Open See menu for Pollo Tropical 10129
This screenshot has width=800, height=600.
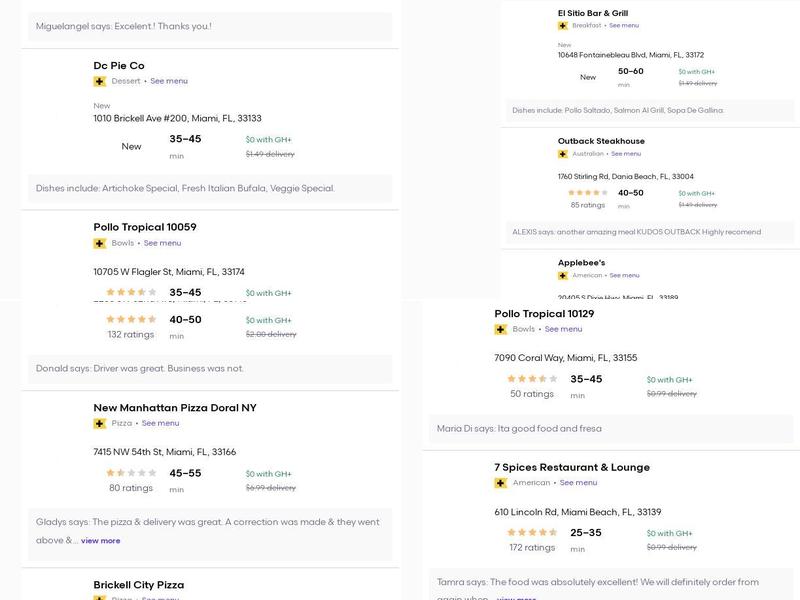point(563,329)
